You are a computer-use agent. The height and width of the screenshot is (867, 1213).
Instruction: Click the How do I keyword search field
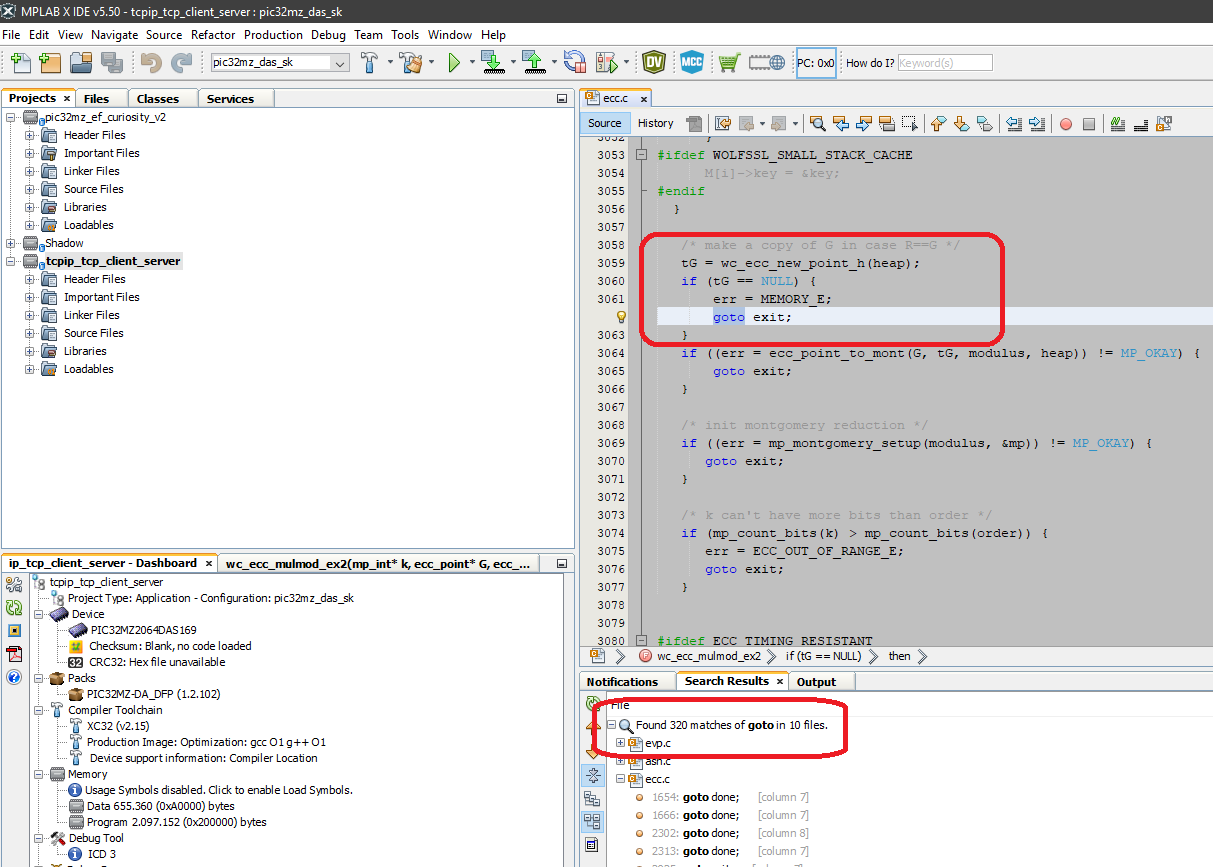click(945, 63)
